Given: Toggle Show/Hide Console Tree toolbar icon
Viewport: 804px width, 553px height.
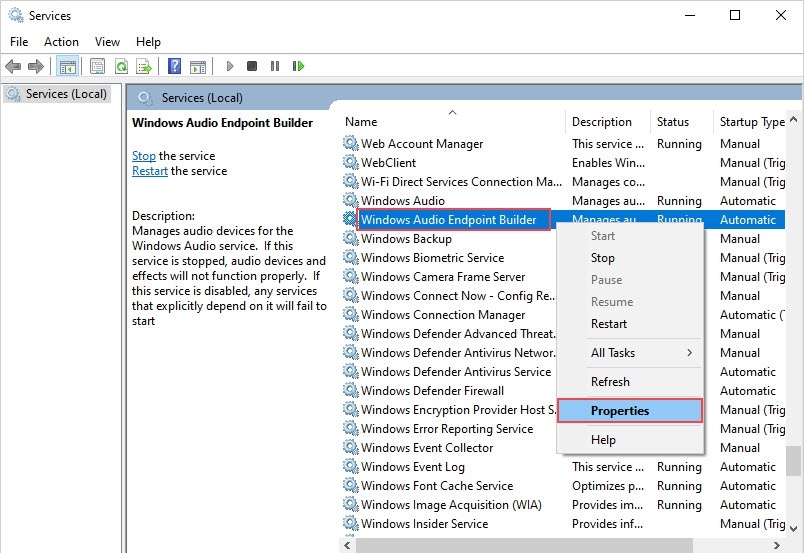Looking at the screenshot, I should [x=68, y=66].
